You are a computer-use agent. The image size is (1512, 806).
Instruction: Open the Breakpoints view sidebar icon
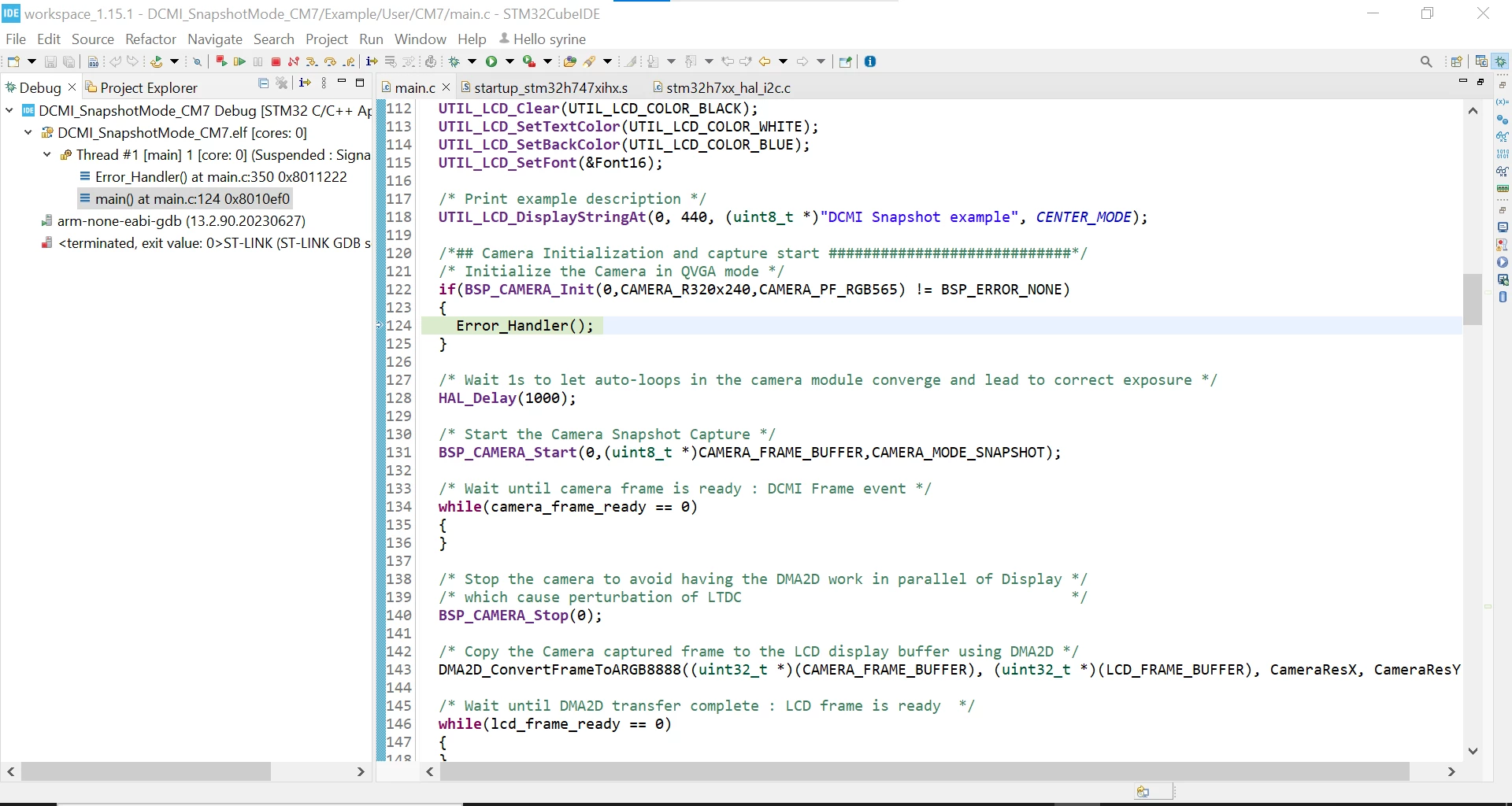(x=1503, y=119)
